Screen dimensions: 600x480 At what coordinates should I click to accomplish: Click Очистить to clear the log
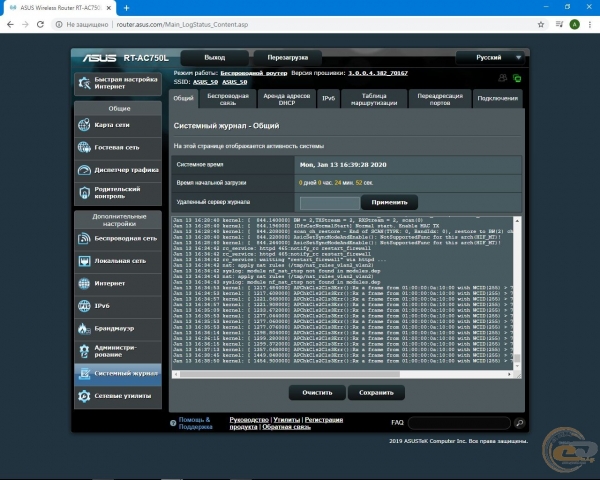(317, 392)
